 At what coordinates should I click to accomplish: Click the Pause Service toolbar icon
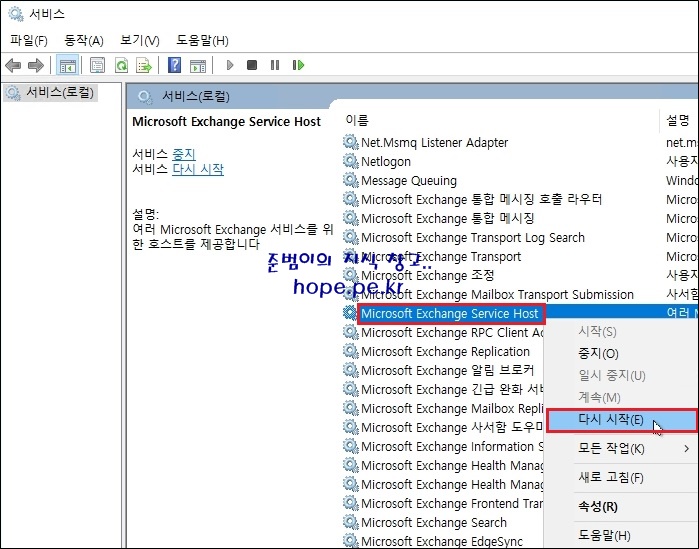275,66
